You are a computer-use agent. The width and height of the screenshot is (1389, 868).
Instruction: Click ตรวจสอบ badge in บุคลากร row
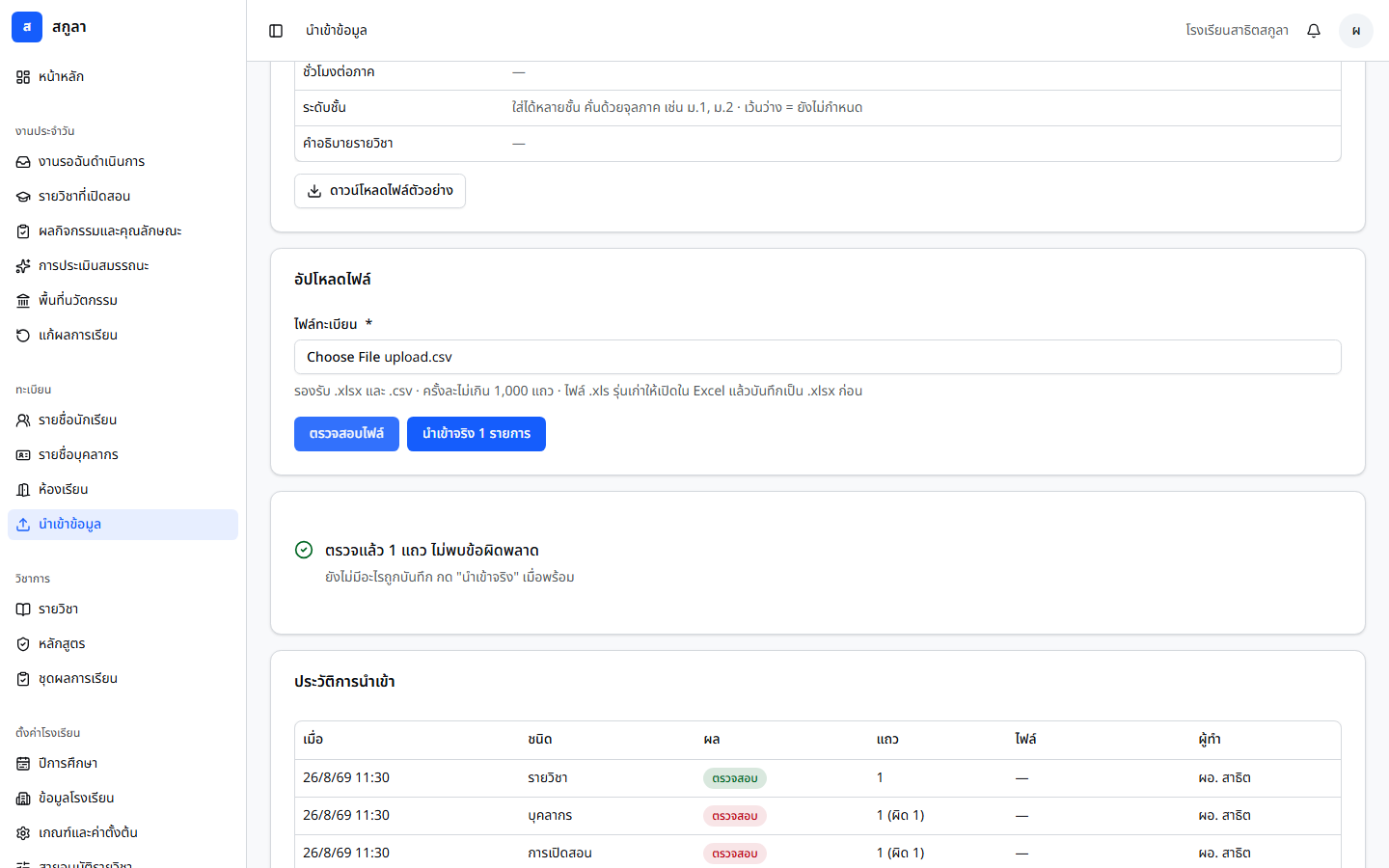pyautogui.click(x=735, y=816)
